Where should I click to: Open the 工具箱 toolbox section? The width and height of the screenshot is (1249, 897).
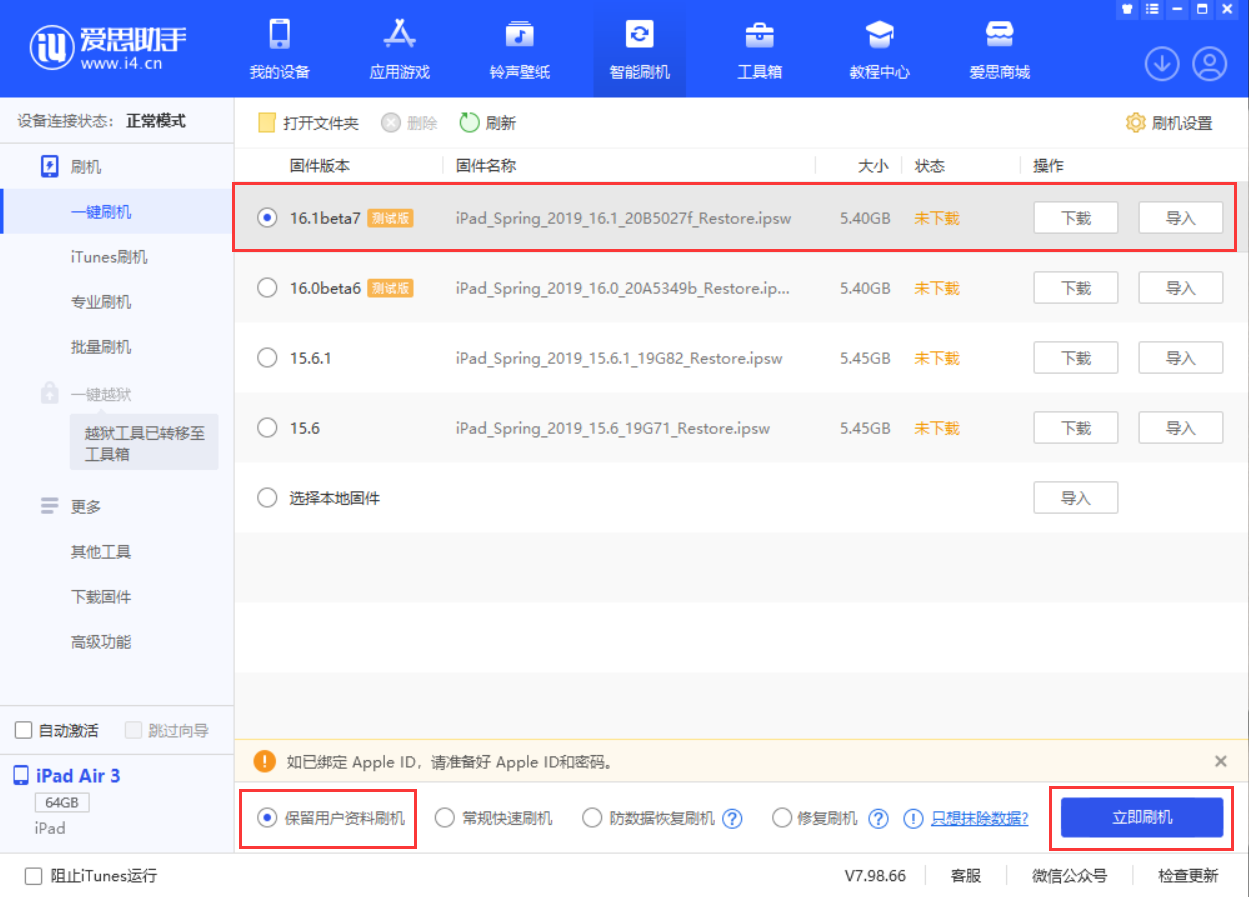tap(759, 48)
